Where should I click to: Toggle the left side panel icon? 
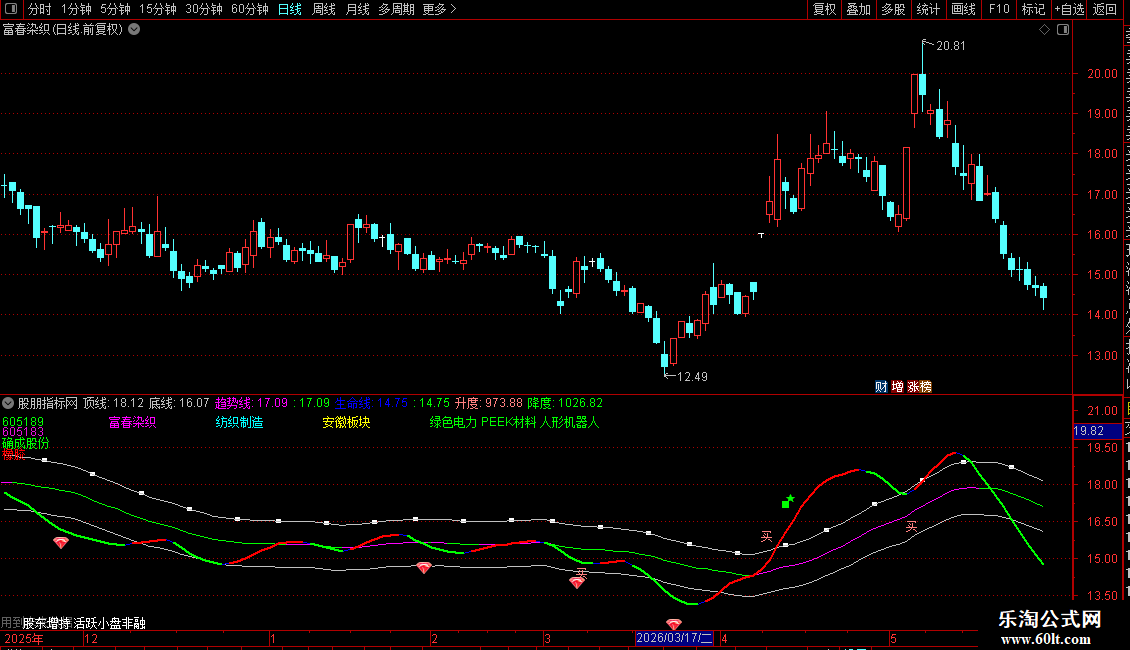coord(11,9)
